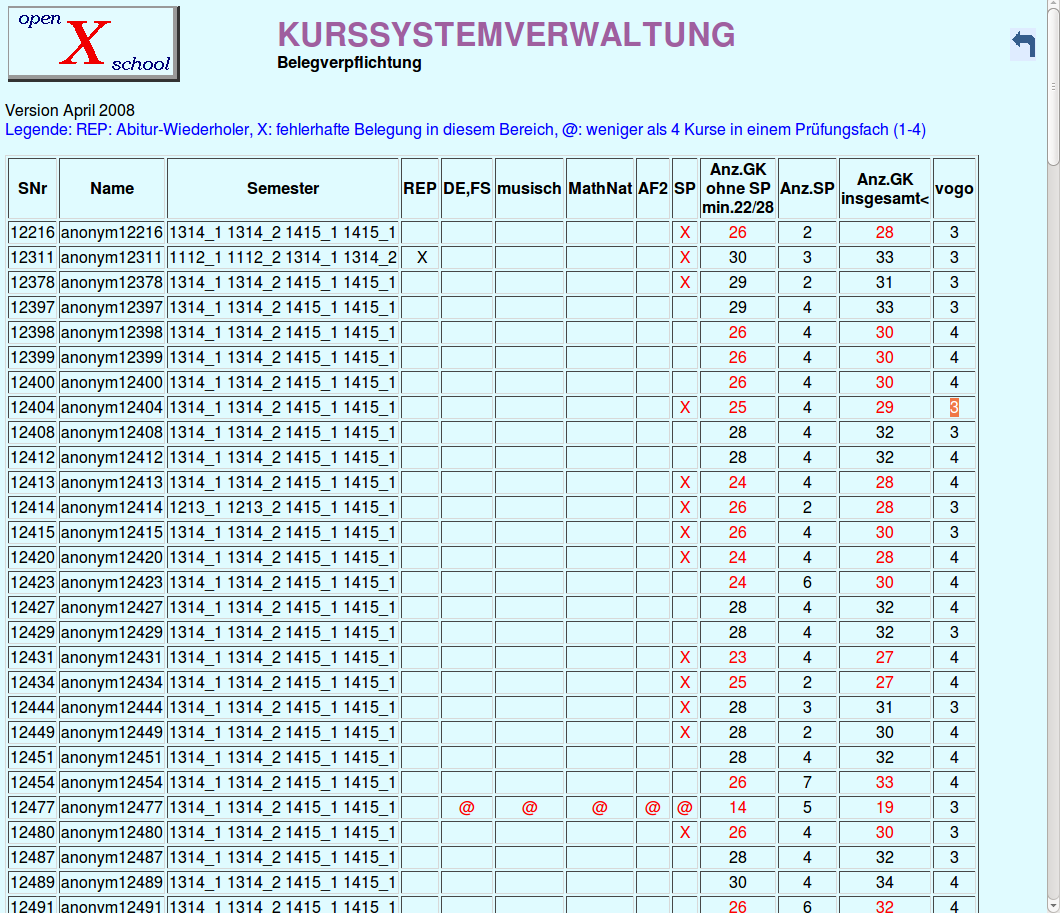1060x913 pixels.
Task: Click the Name column header
Action: coord(112,189)
